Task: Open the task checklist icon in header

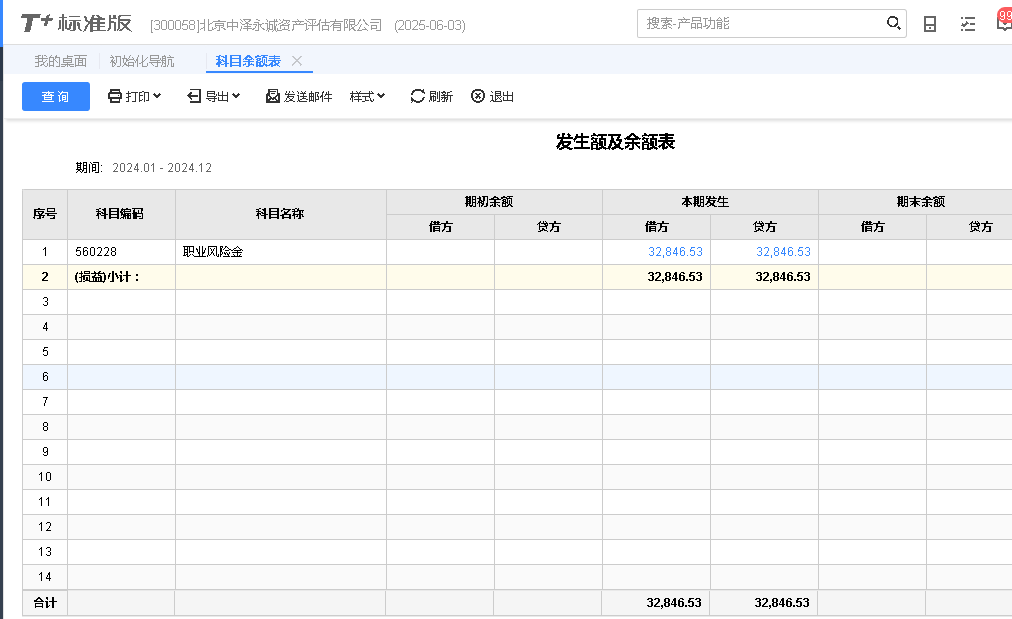Action: coord(967,24)
